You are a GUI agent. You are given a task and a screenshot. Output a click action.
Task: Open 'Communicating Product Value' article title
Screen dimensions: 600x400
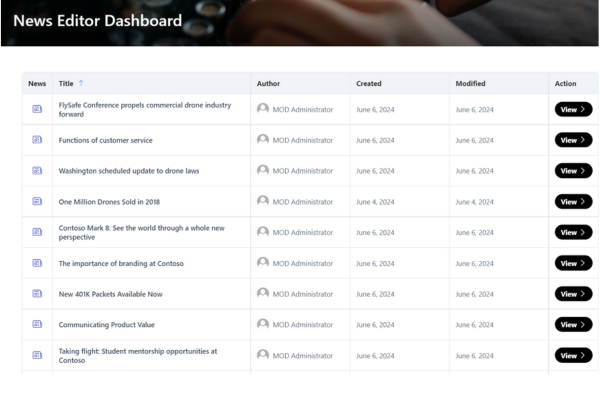pyautogui.click(x=107, y=325)
